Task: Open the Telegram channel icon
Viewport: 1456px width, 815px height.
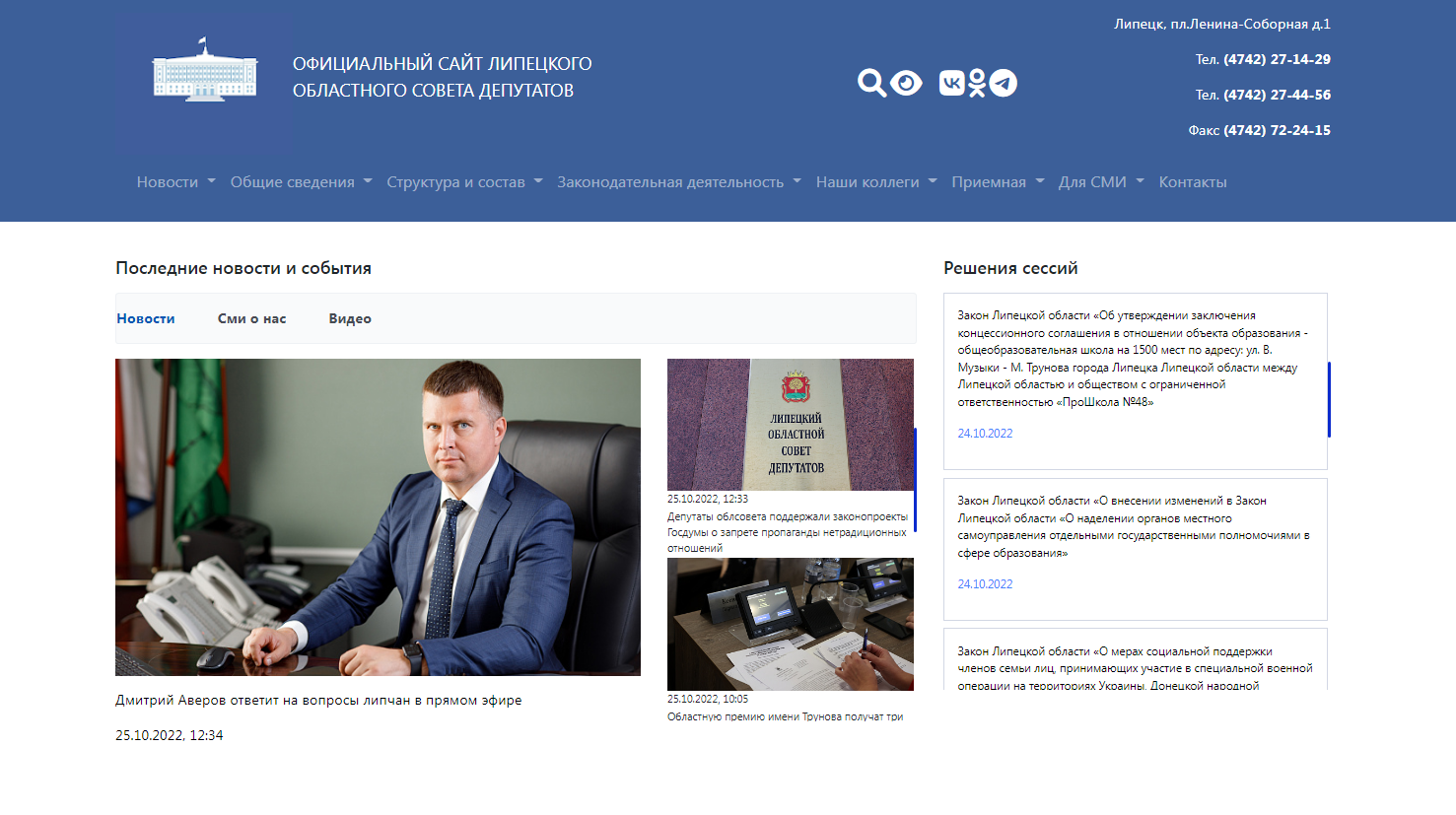Action: pyautogui.click(x=1003, y=83)
